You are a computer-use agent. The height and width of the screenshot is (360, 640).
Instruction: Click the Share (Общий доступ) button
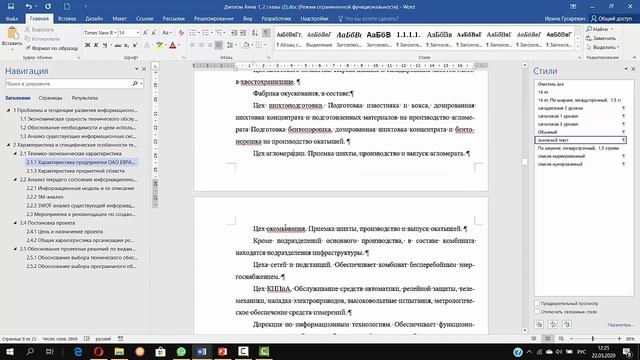click(x=611, y=18)
